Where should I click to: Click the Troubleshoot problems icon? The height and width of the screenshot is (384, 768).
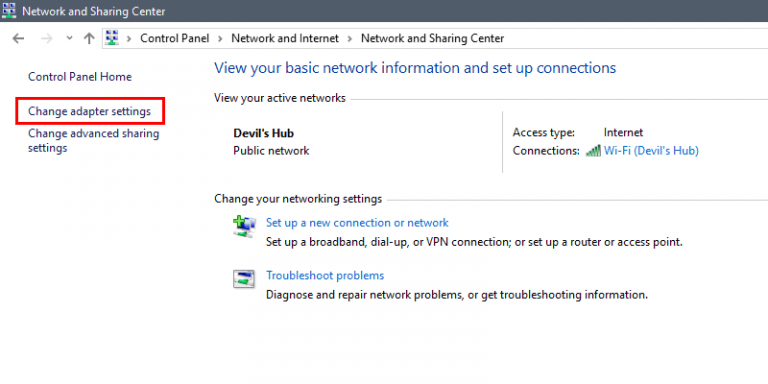coord(244,279)
